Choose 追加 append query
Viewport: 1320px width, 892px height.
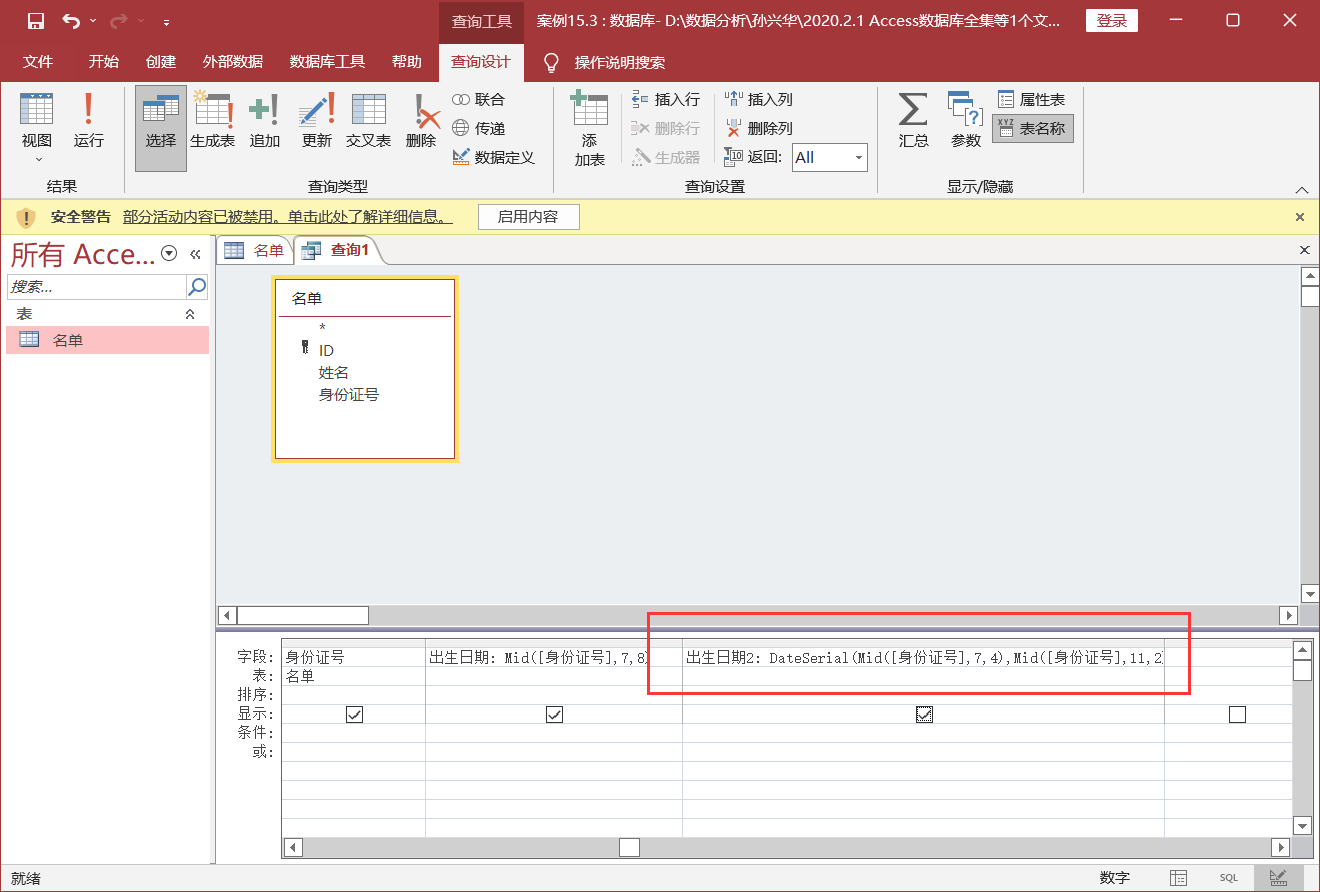click(264, 122)
